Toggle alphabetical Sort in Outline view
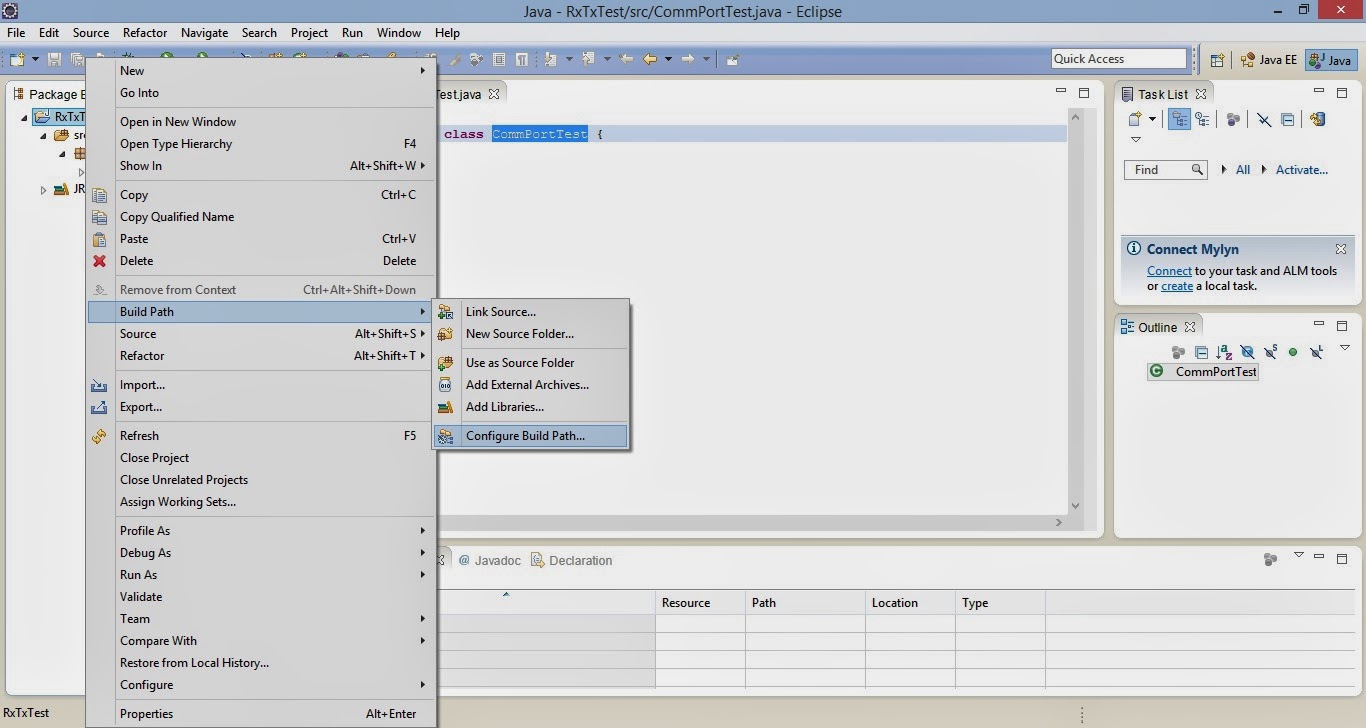 click(x=1224, y=352)
